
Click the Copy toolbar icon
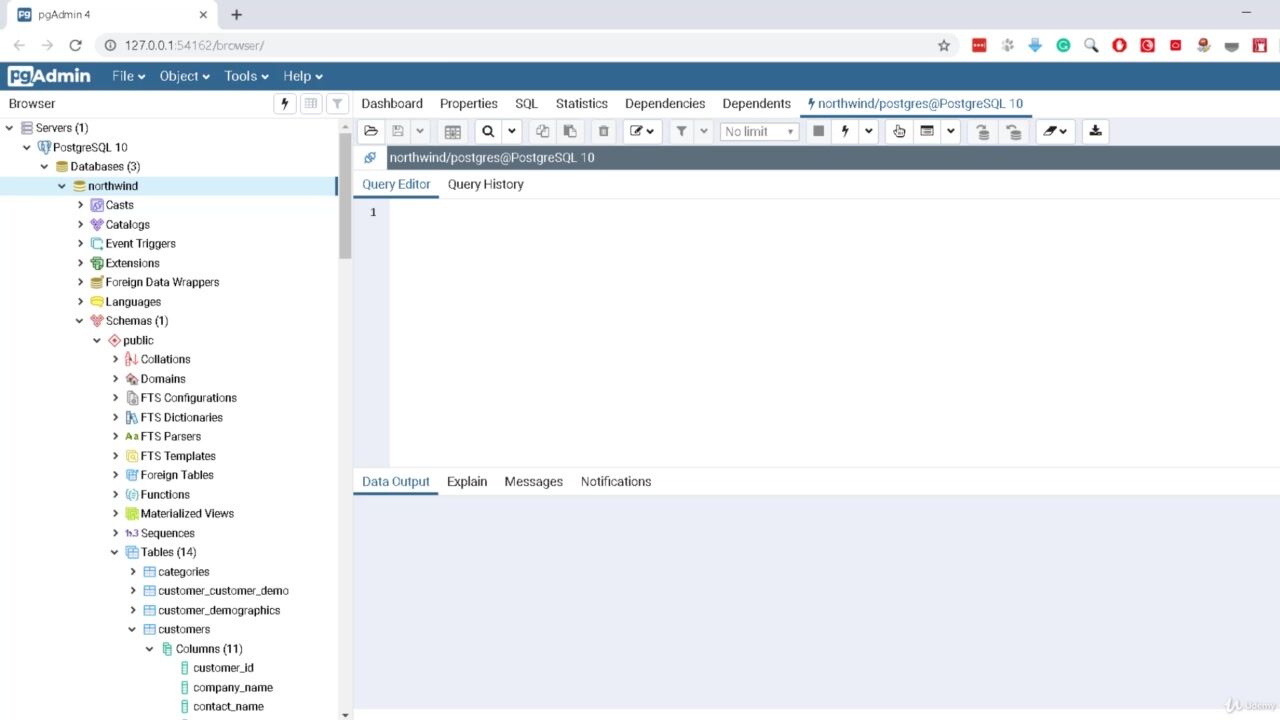542,131
